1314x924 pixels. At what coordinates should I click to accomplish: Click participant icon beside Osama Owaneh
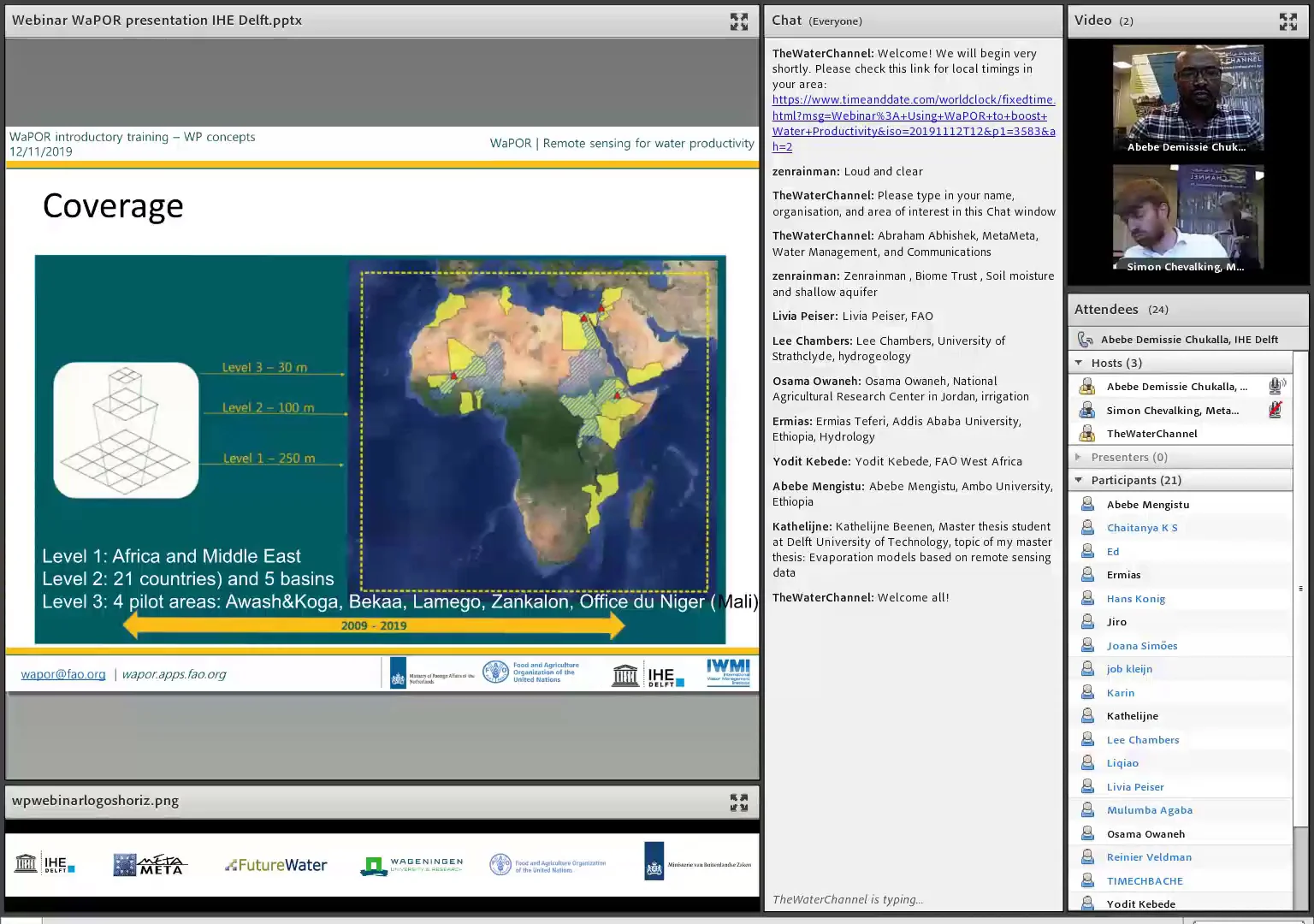pos(1087,834)
